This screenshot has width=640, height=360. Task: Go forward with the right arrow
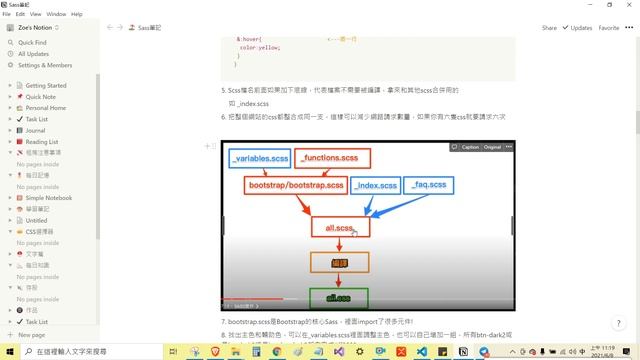[120, 27]
